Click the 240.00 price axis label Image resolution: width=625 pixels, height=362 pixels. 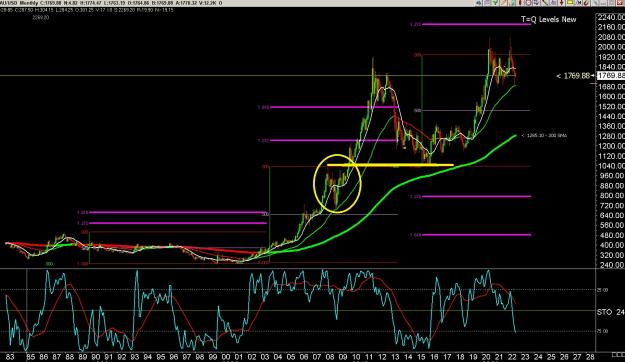pos(611,265)
